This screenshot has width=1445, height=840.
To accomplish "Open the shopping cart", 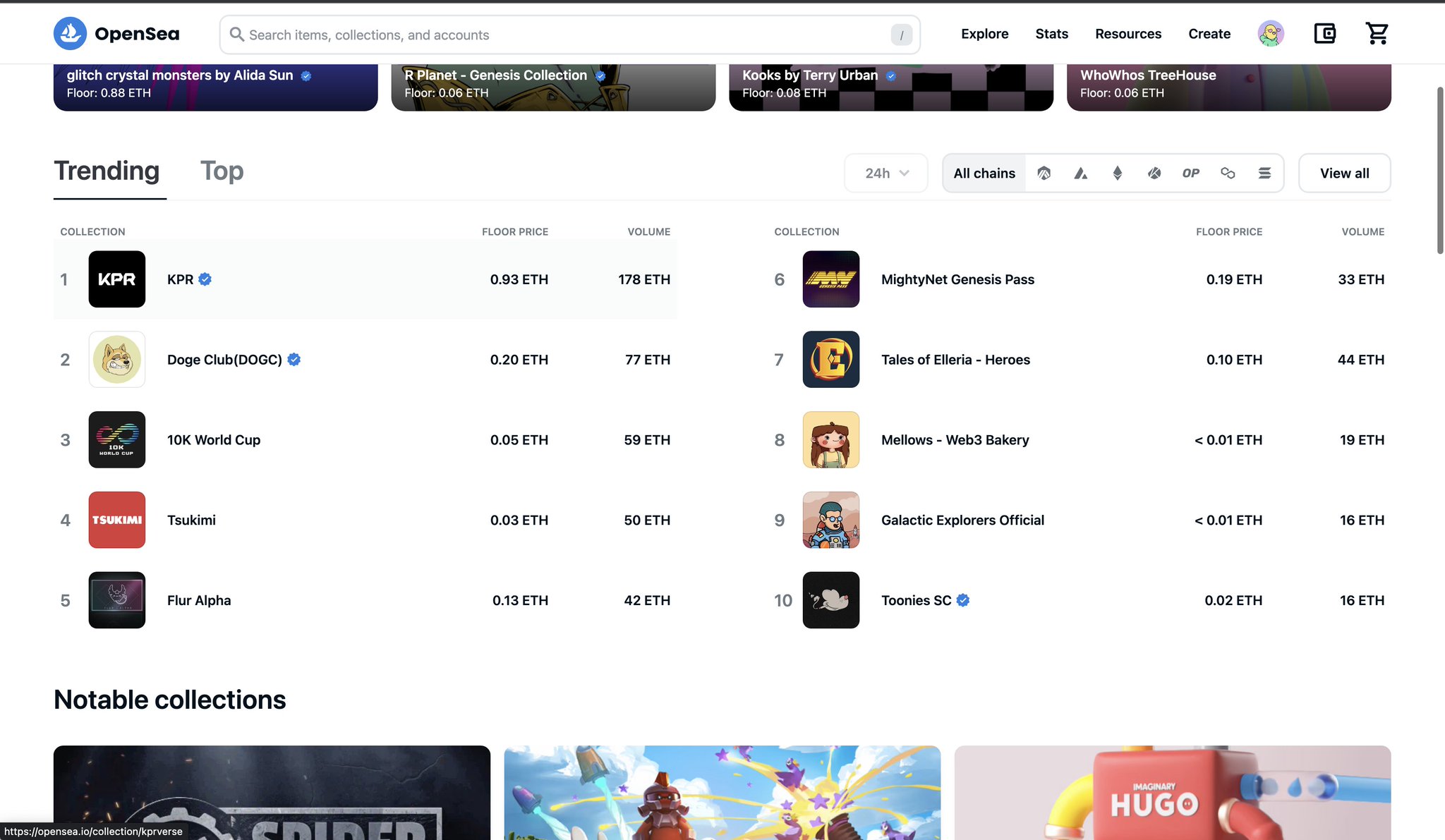I will pos(1377,33).
